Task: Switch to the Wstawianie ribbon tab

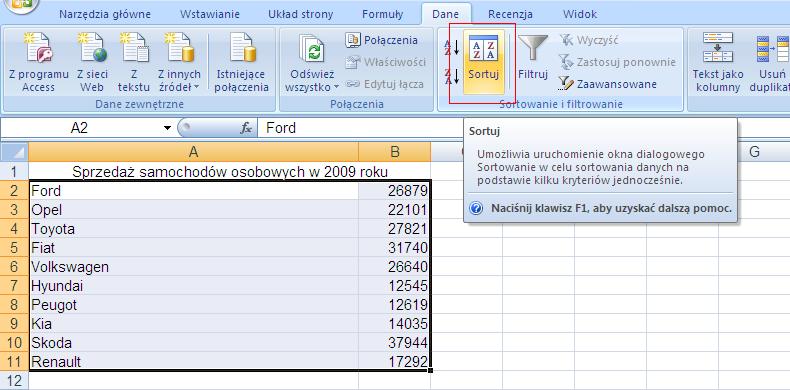Action: pyautogui.click(x=210, y=14)
